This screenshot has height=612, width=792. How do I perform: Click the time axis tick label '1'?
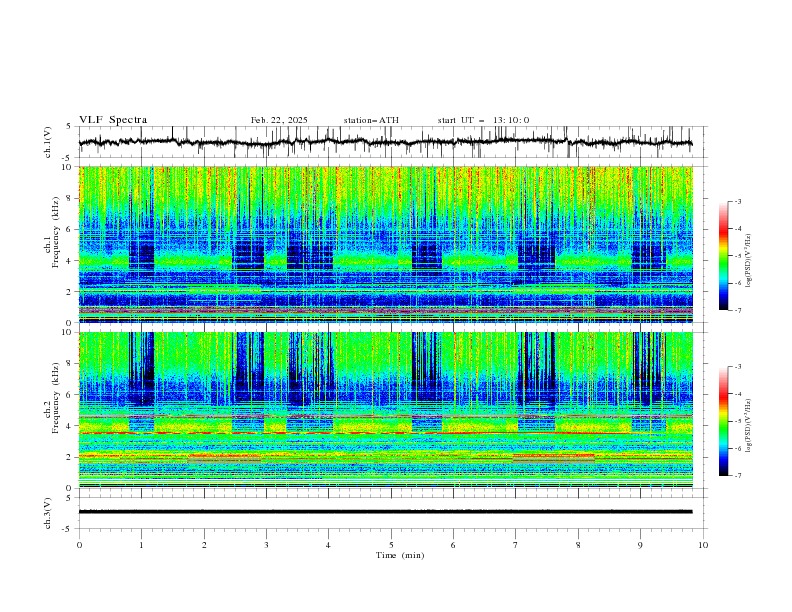click(x=141, y=545)
